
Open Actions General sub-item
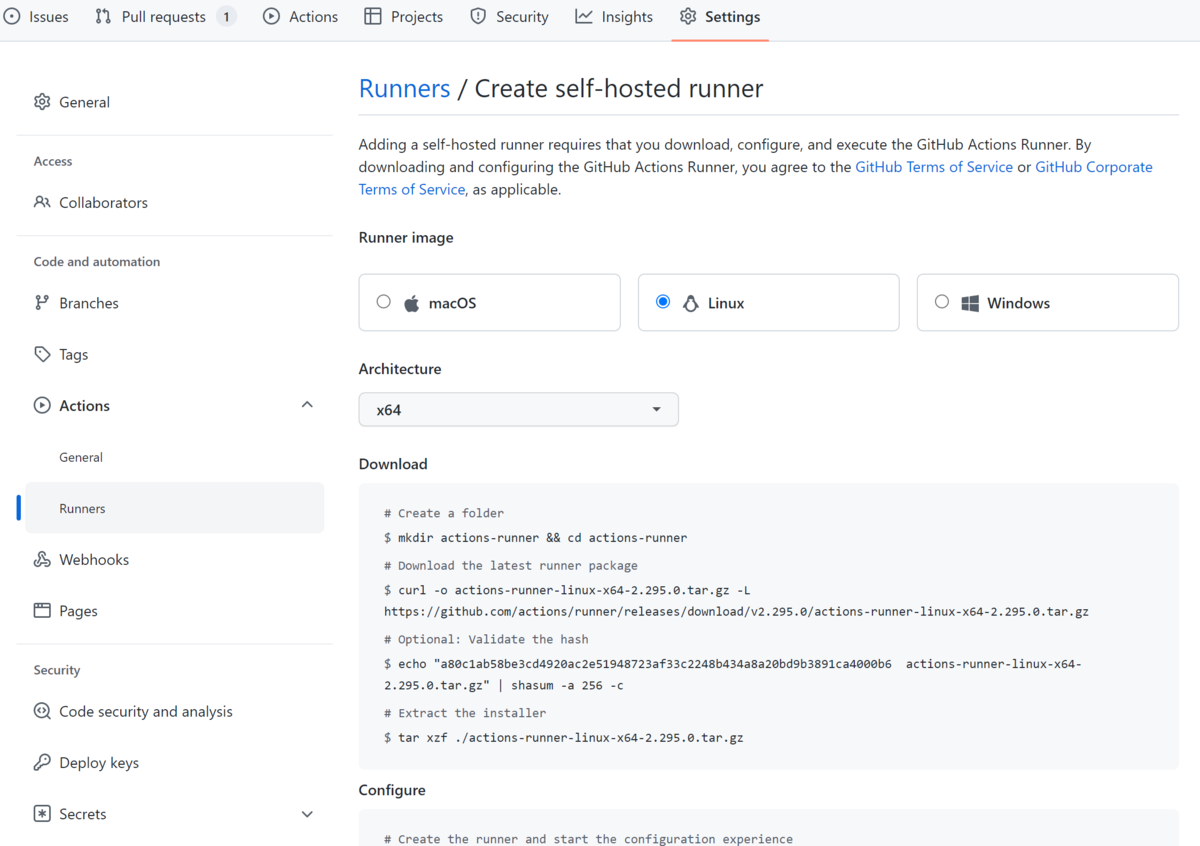coord(81,457)
